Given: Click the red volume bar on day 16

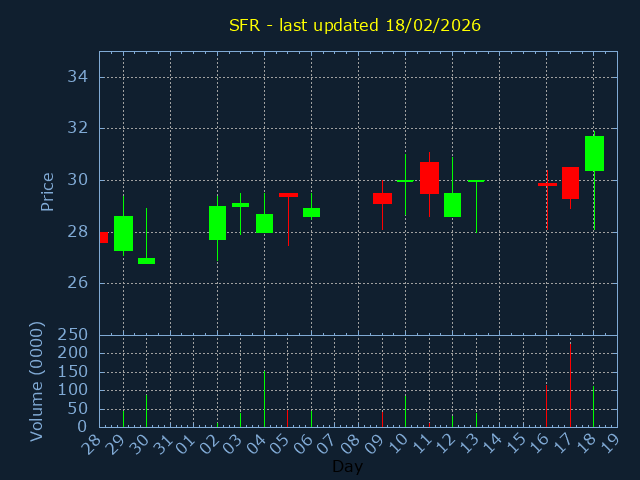Looking at the screenshot, I should pos(546,405).
